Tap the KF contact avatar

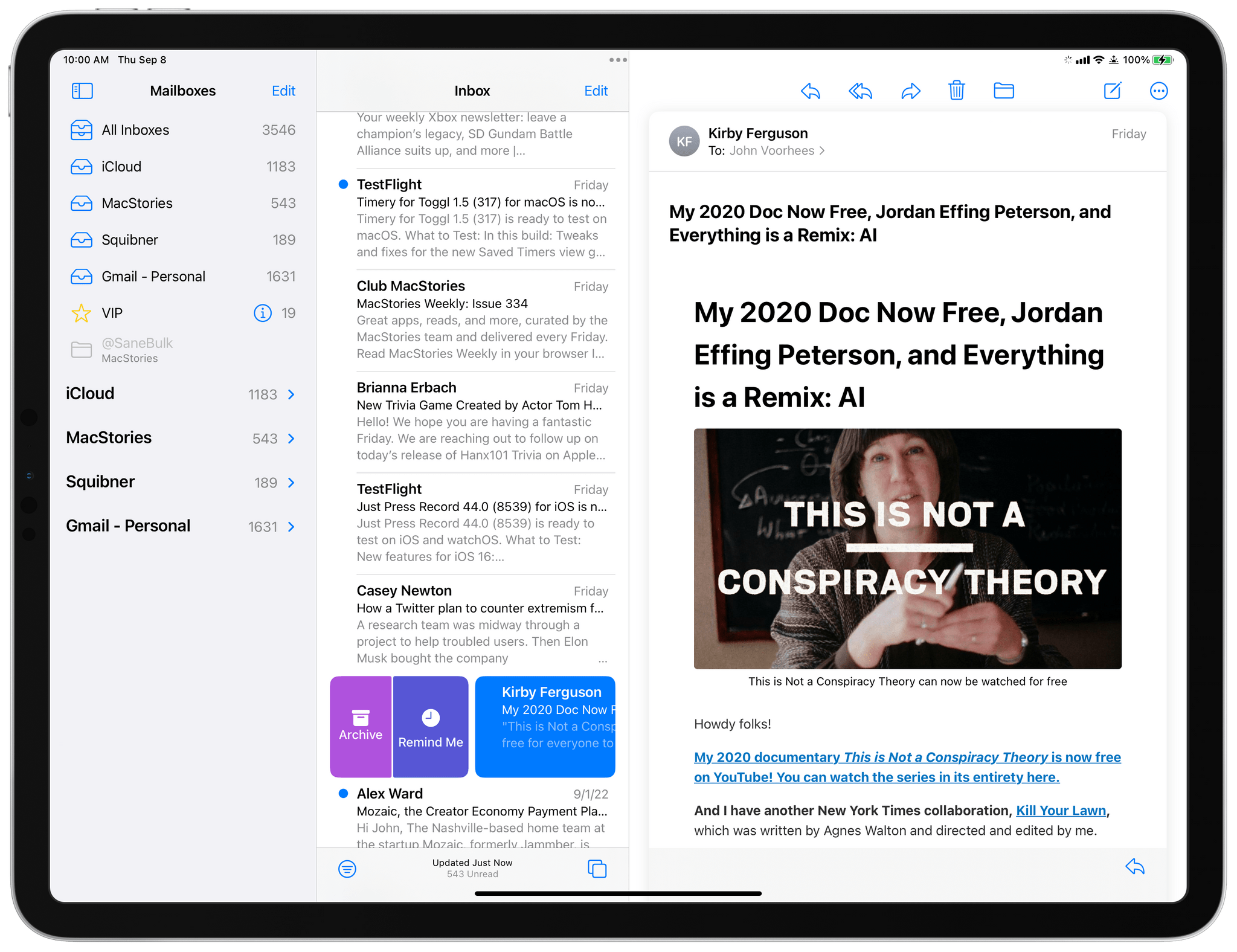click(x=684, y=141)
